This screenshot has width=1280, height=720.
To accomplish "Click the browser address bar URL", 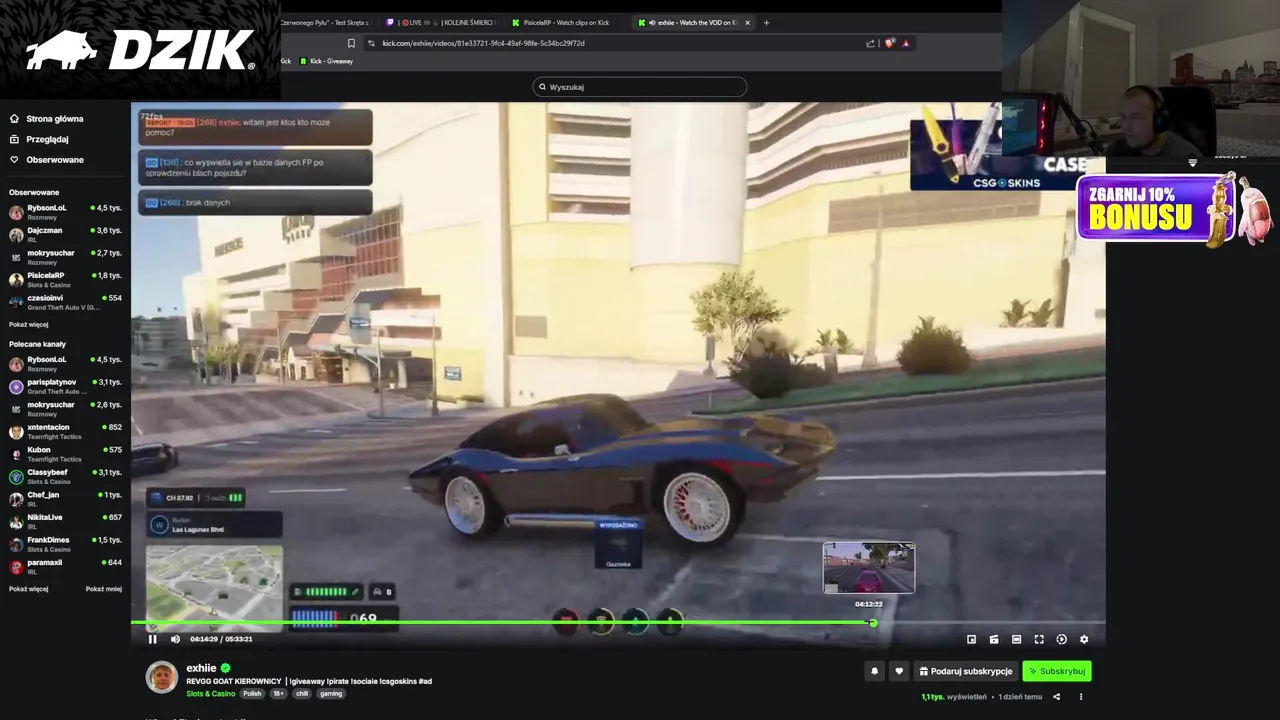I will click(x=483, y=43).
